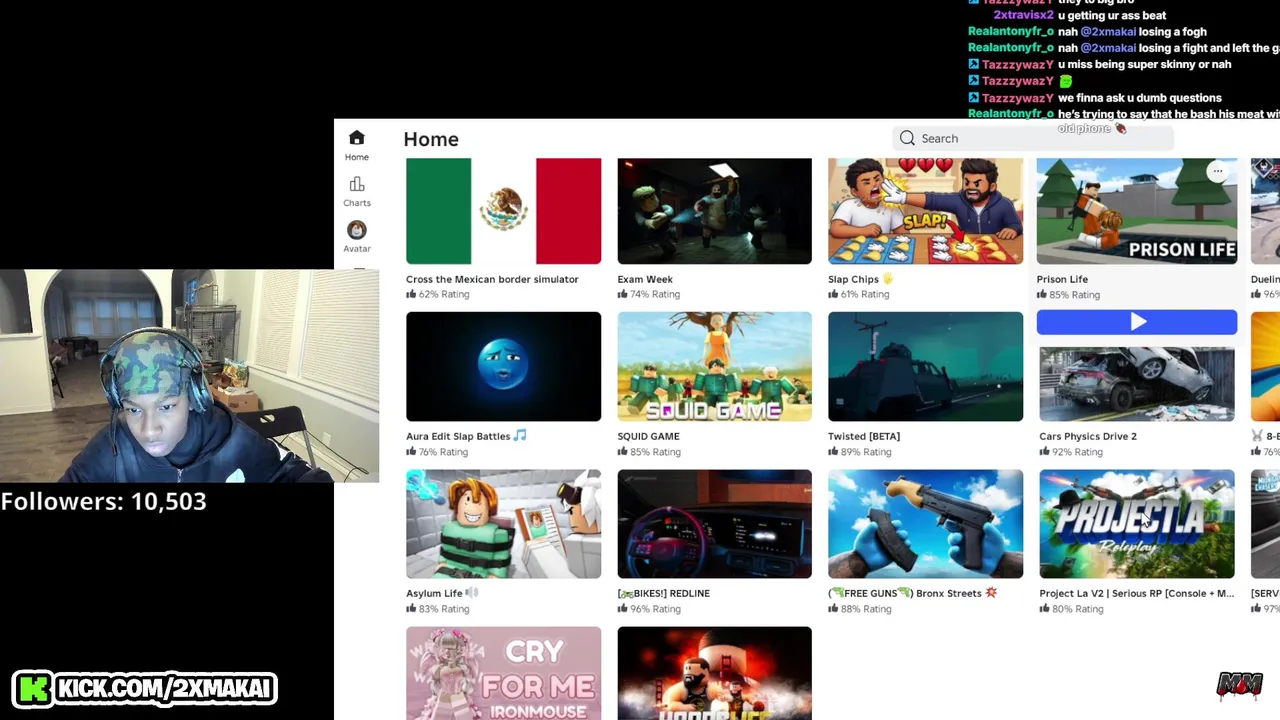Open the Home sidebar icon

357,138
